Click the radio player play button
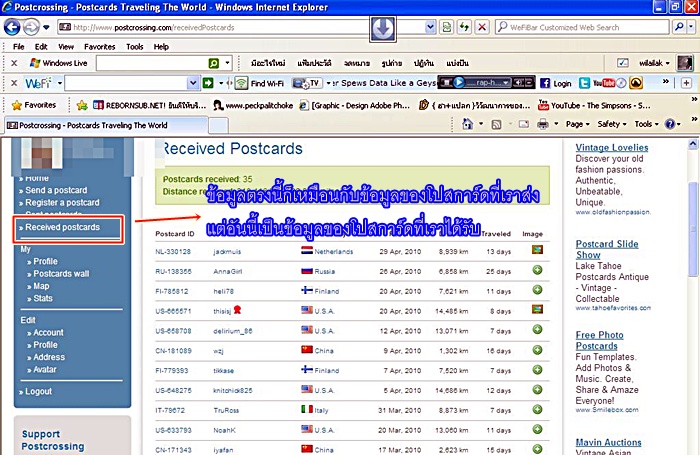The height and width of the screenshot is (455, 700). tap(458, 83)
